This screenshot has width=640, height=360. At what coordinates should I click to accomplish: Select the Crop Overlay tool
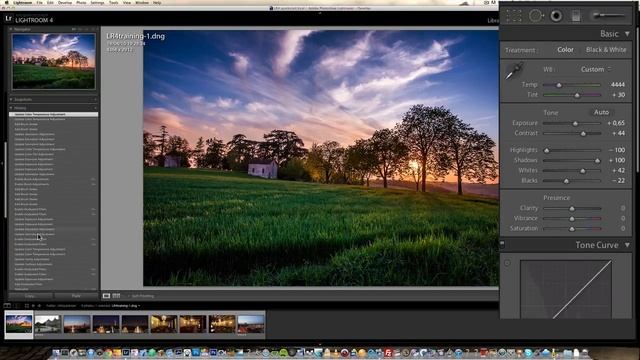[514, 16]
